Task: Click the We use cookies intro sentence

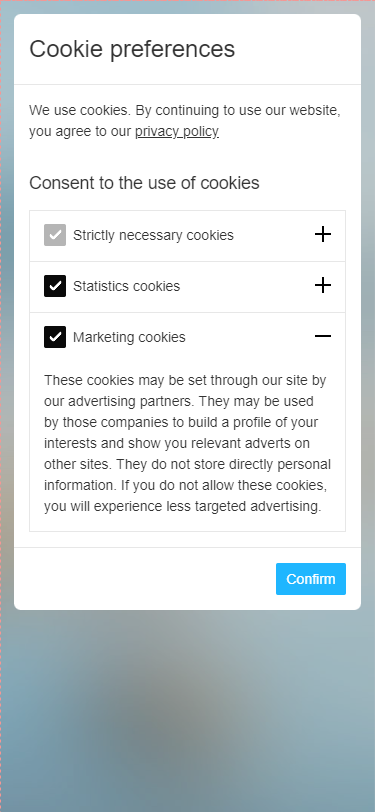Action: point(185,121)
